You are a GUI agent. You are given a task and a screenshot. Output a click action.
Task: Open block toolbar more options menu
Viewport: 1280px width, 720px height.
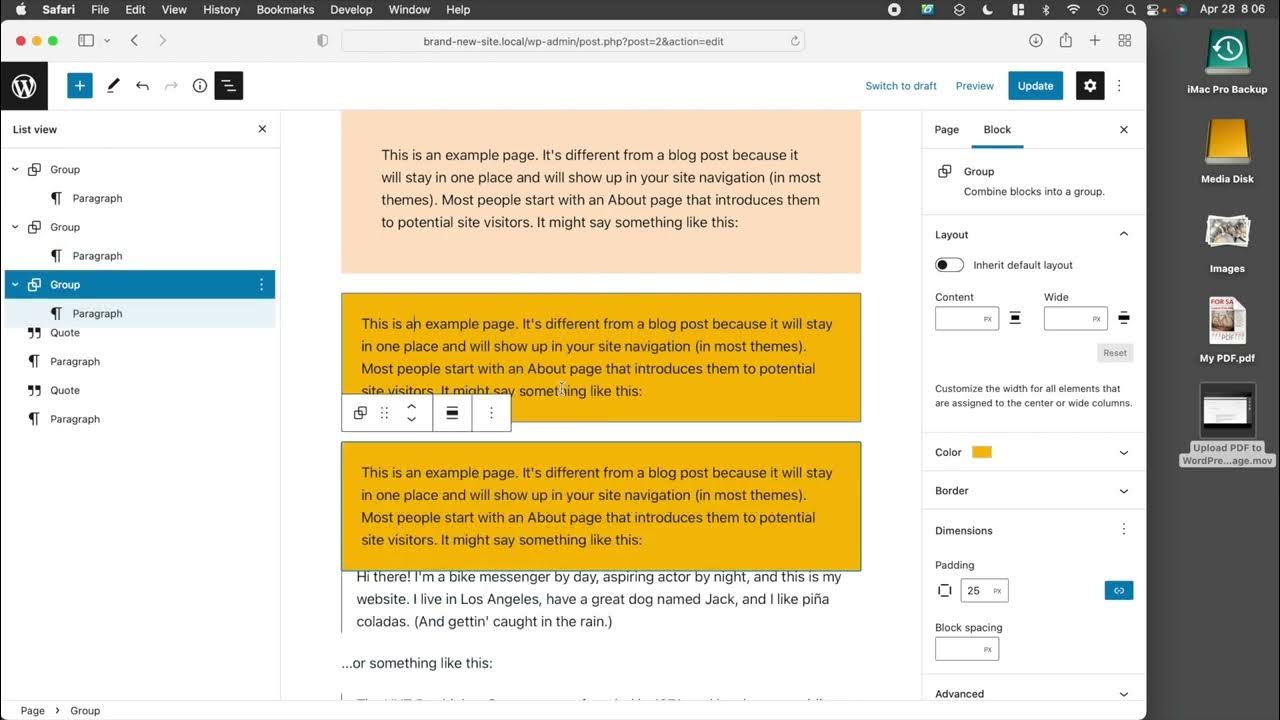pos(491,413)
